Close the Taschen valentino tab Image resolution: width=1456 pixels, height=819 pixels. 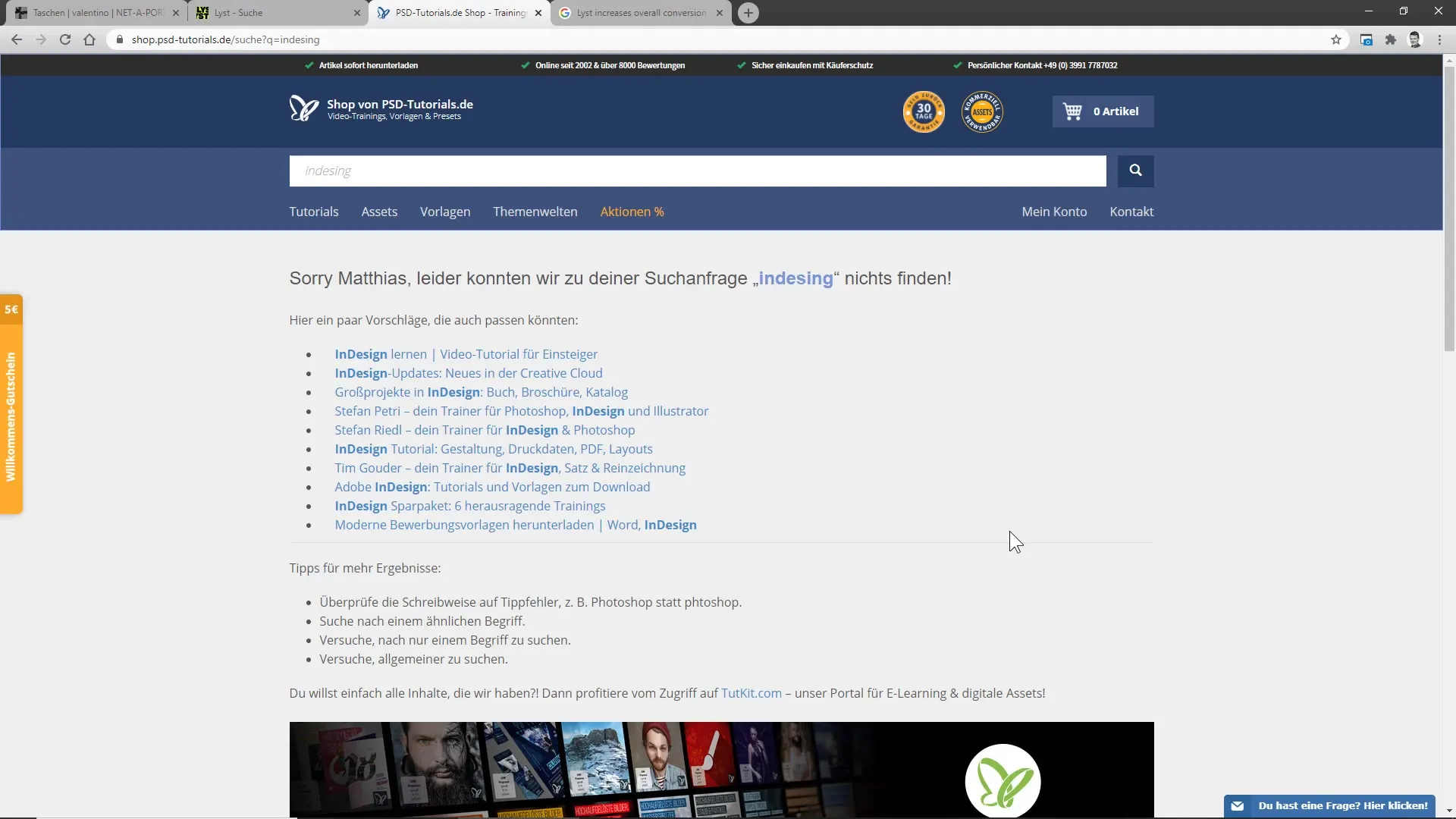pyautogui.click(x=176, y=13)
